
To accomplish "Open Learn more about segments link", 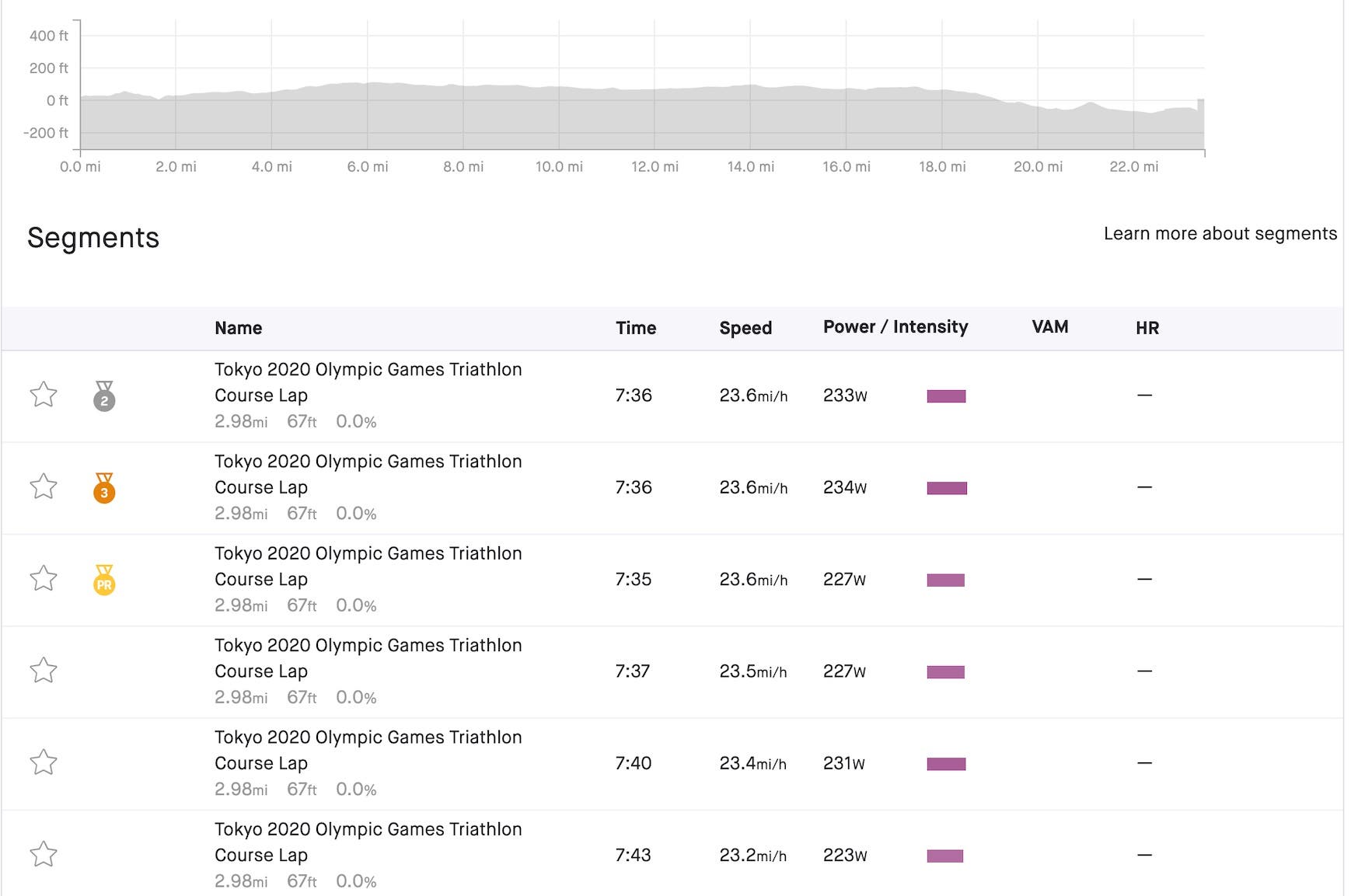I will click(1220, 234).
